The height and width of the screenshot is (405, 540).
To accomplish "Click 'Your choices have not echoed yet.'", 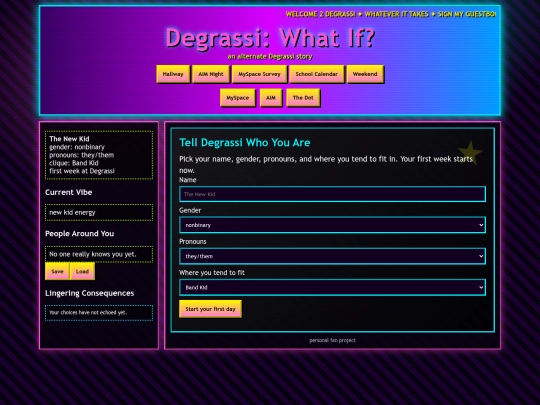I will click(88, 313).
